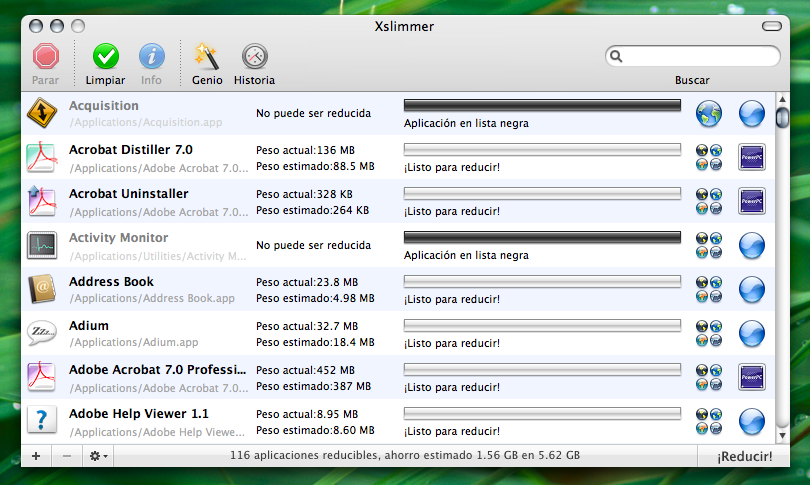
Task: Click 'Peso estimado:18.4 MB' text
Action: coord(315,342)
